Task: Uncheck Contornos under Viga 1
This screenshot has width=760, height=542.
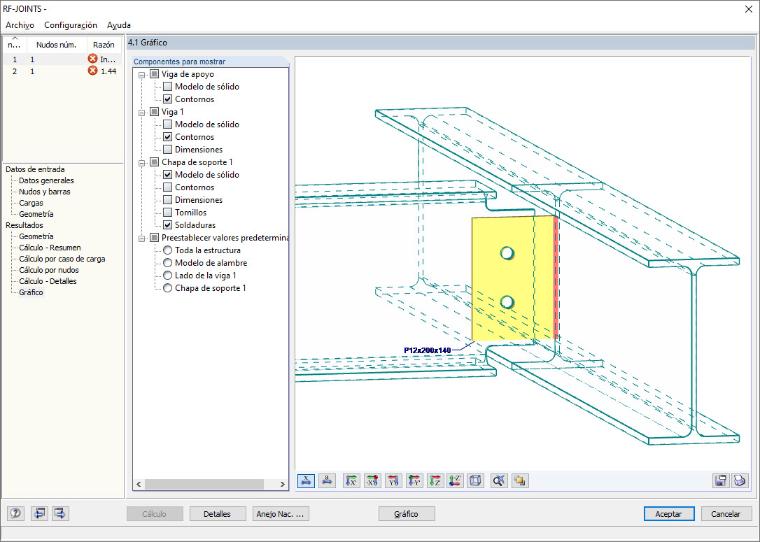Action: (167, 137)
